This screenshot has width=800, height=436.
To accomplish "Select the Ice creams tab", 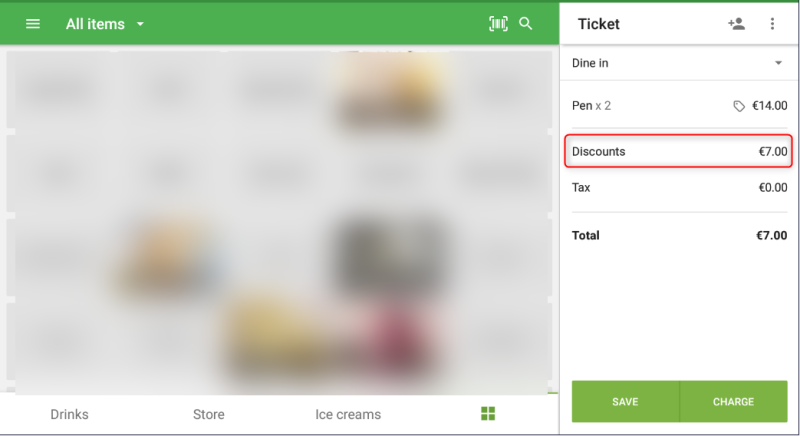I will click(x=348, y=414).
